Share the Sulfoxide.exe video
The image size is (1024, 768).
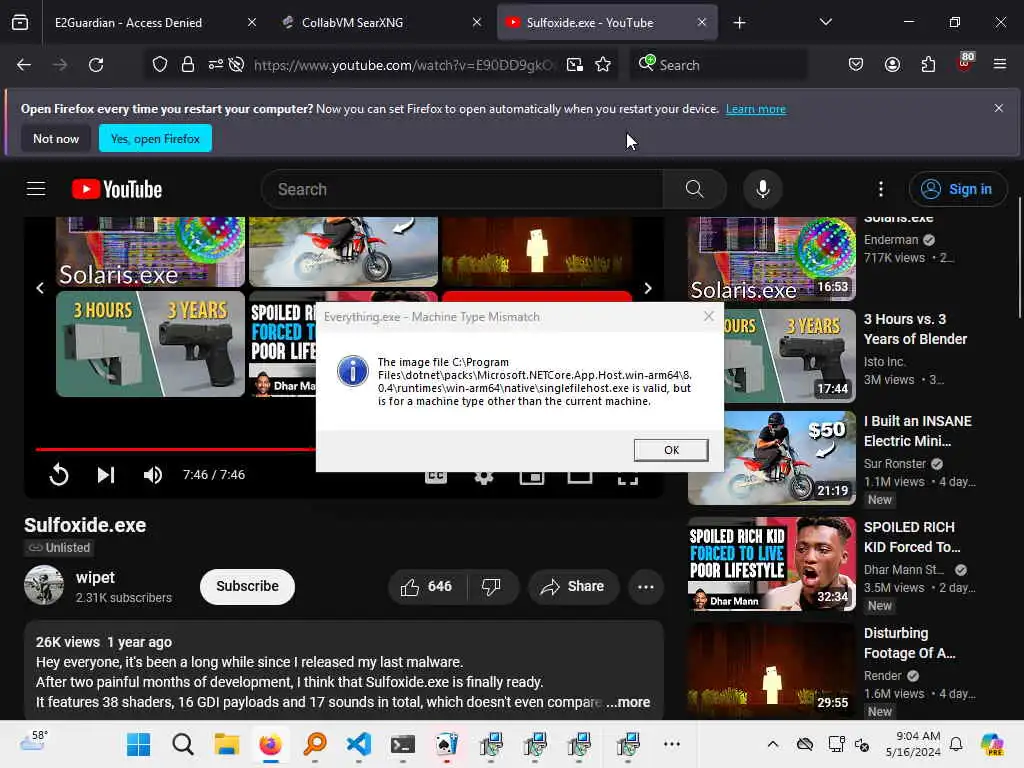(573, 586)
